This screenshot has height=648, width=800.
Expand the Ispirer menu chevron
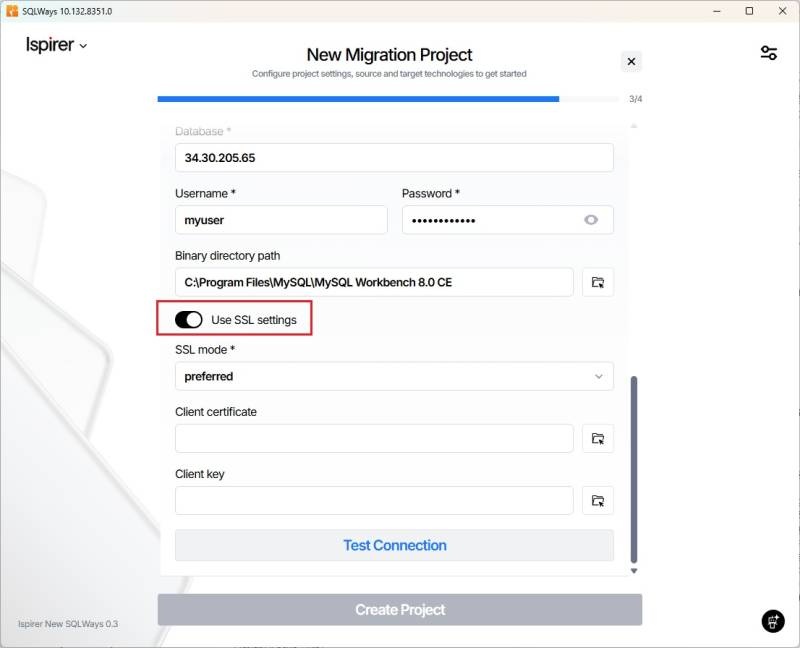[83, 46]
